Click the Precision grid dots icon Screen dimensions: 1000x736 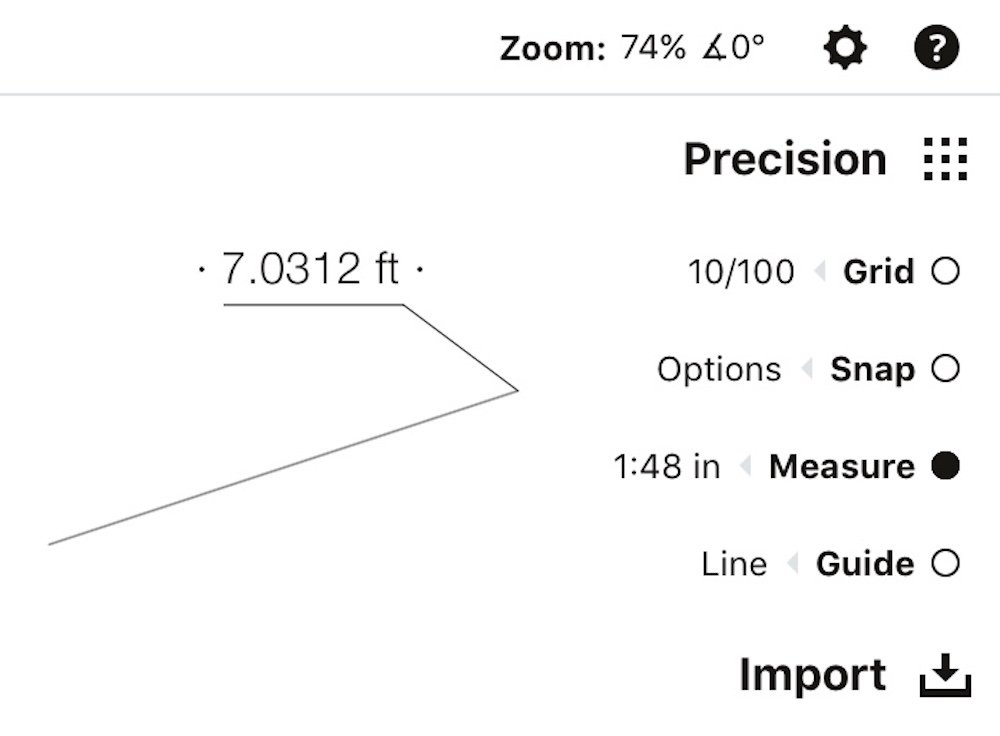945,159
